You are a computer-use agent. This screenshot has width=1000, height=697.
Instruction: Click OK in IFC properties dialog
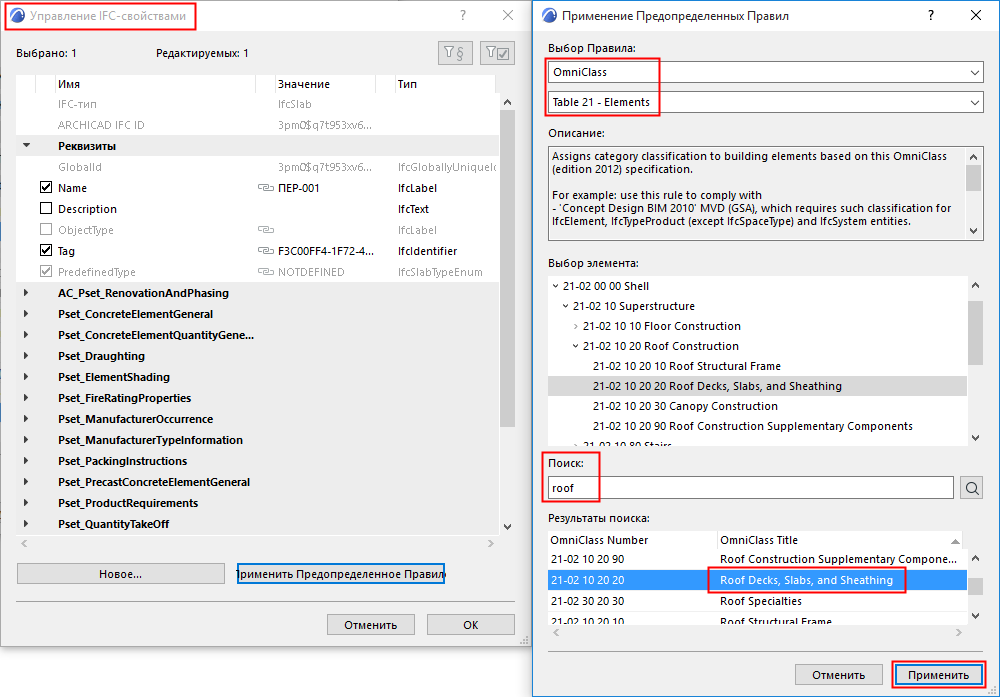click(x=471, y=625)
